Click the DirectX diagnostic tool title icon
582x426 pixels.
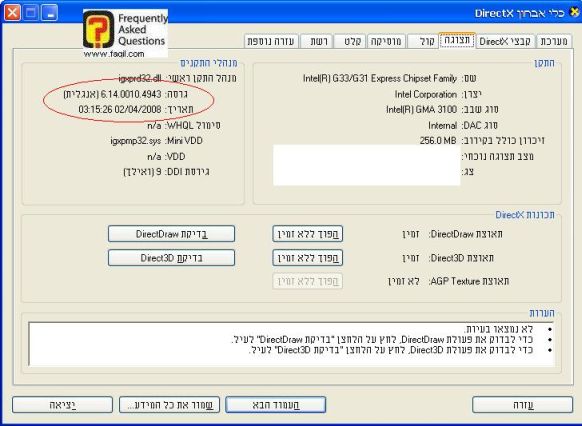[574, 13]
